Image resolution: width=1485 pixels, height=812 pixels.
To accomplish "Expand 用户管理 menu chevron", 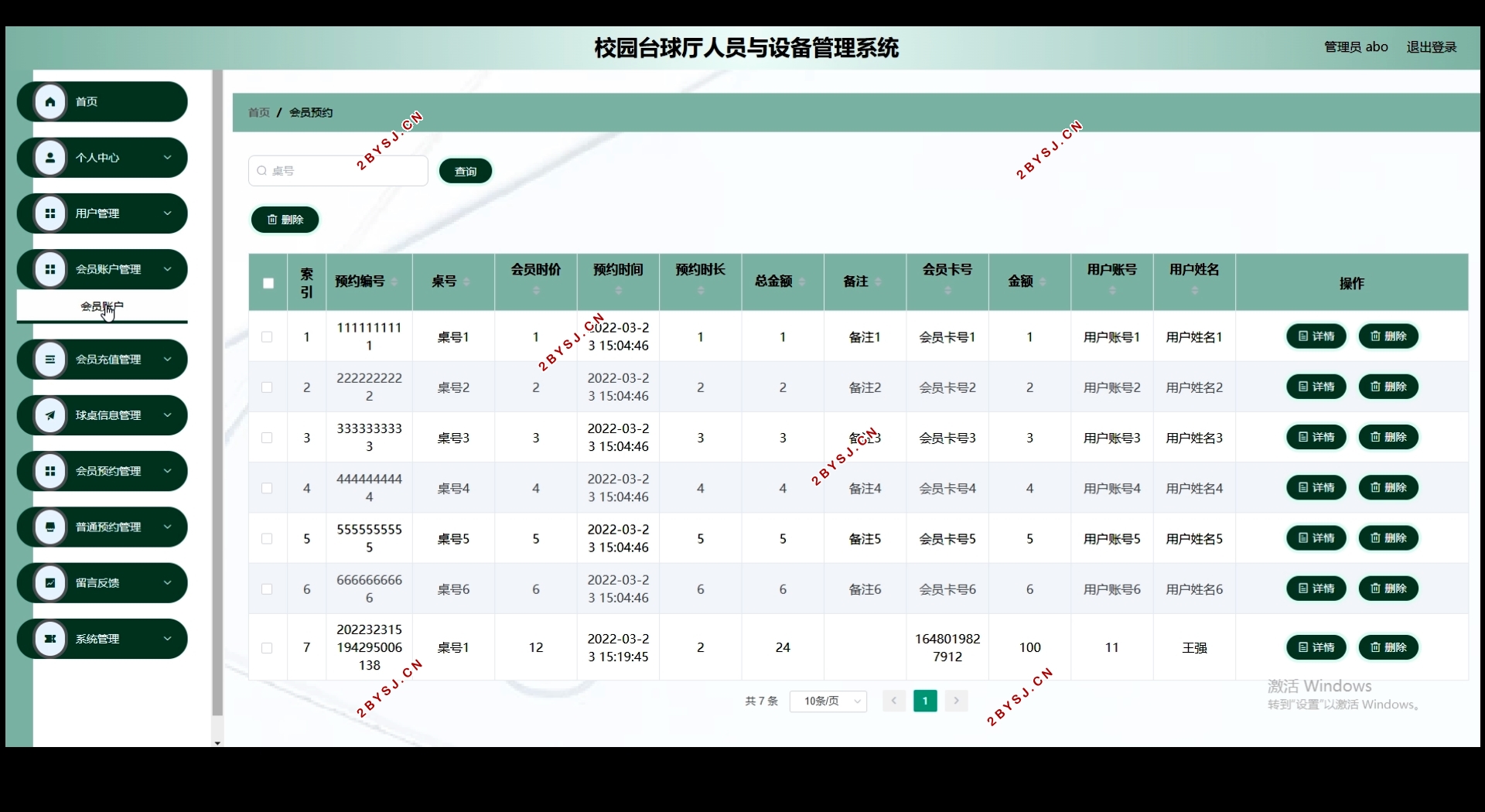I will [167, 213].
